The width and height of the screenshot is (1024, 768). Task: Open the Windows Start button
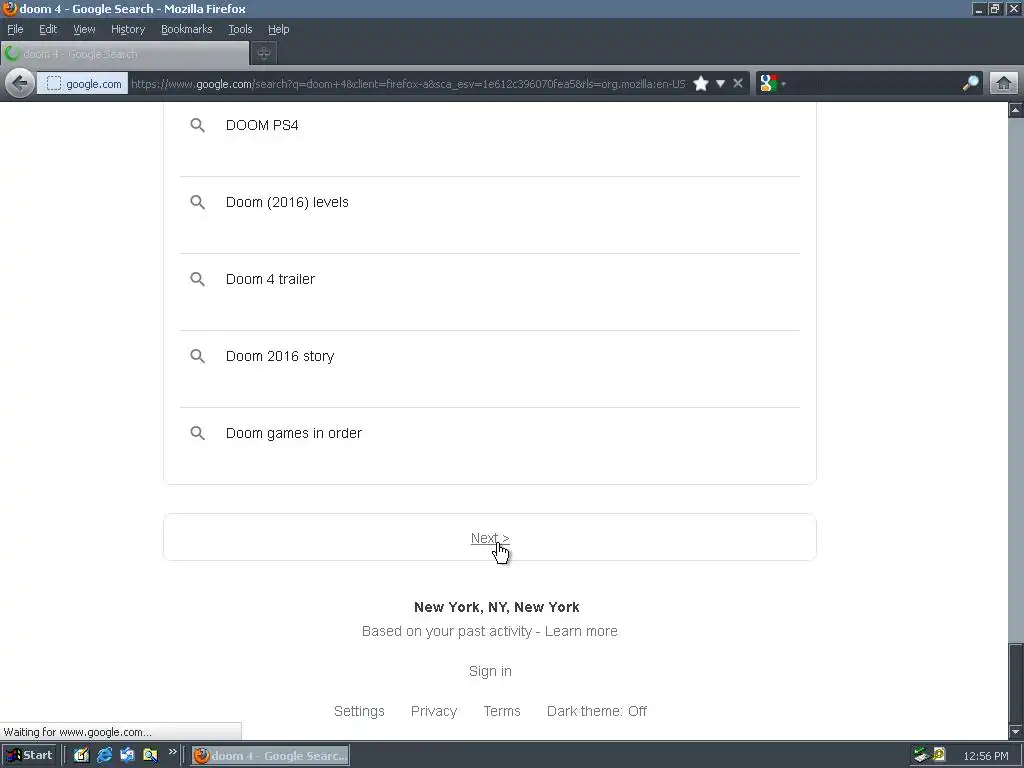click(x=30, y=756)
